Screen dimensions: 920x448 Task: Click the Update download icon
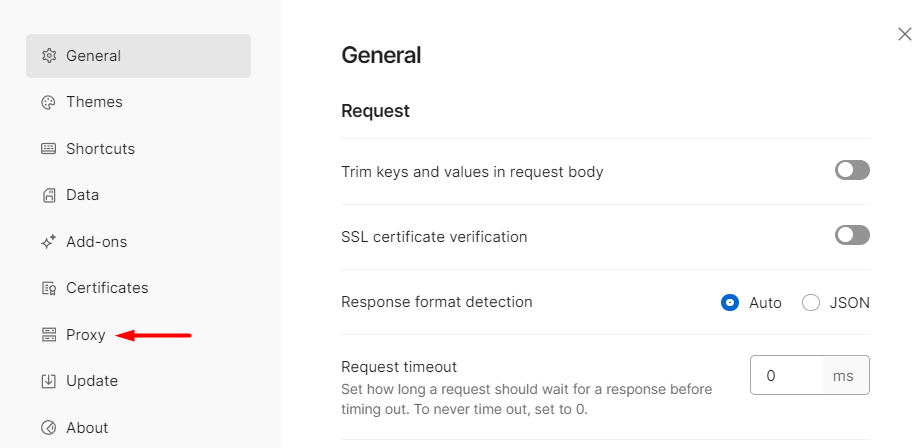coord(49,381)
